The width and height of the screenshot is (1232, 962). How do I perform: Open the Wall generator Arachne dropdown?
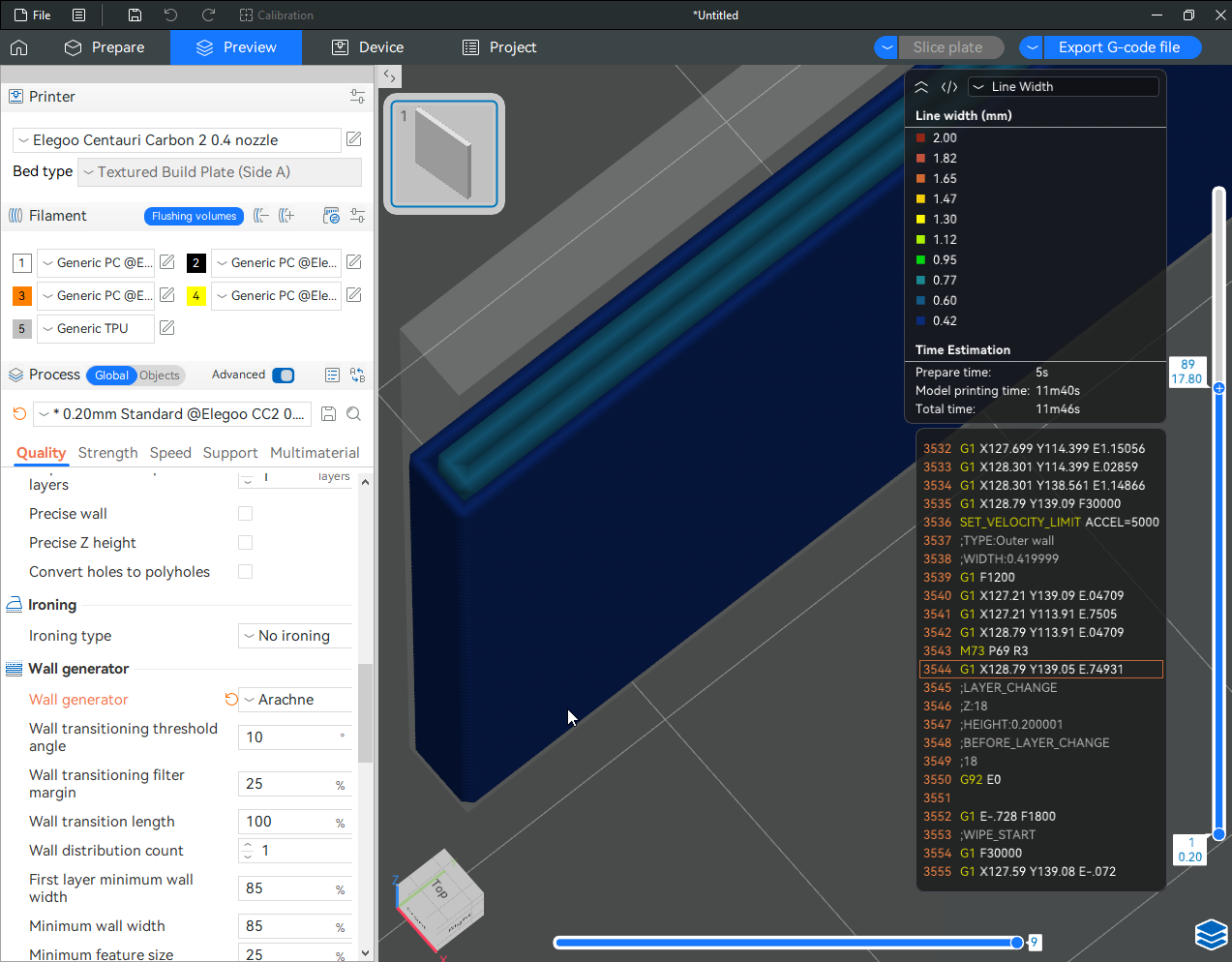[295, 700]
